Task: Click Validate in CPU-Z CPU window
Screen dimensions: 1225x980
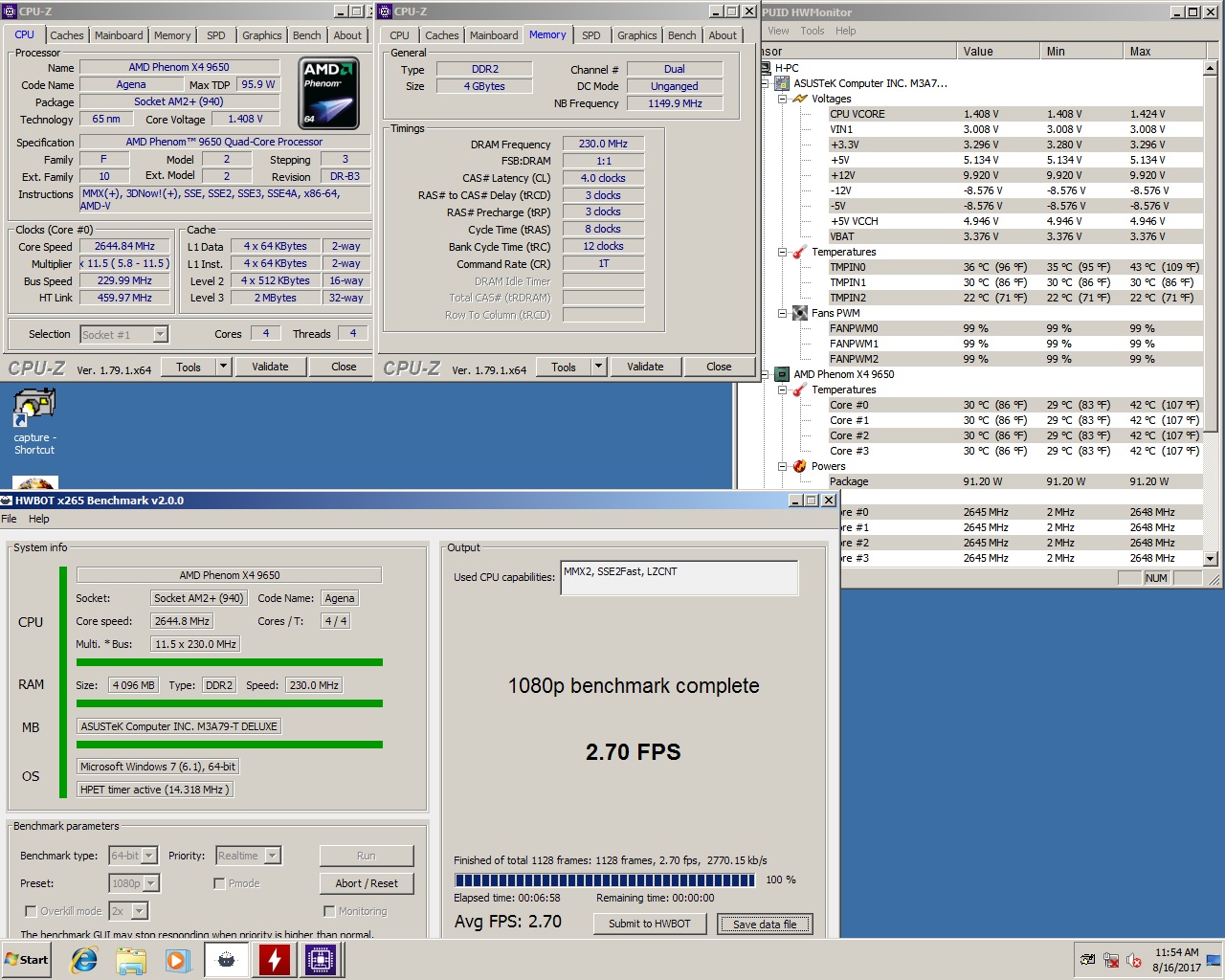Action: coord(270,367)
